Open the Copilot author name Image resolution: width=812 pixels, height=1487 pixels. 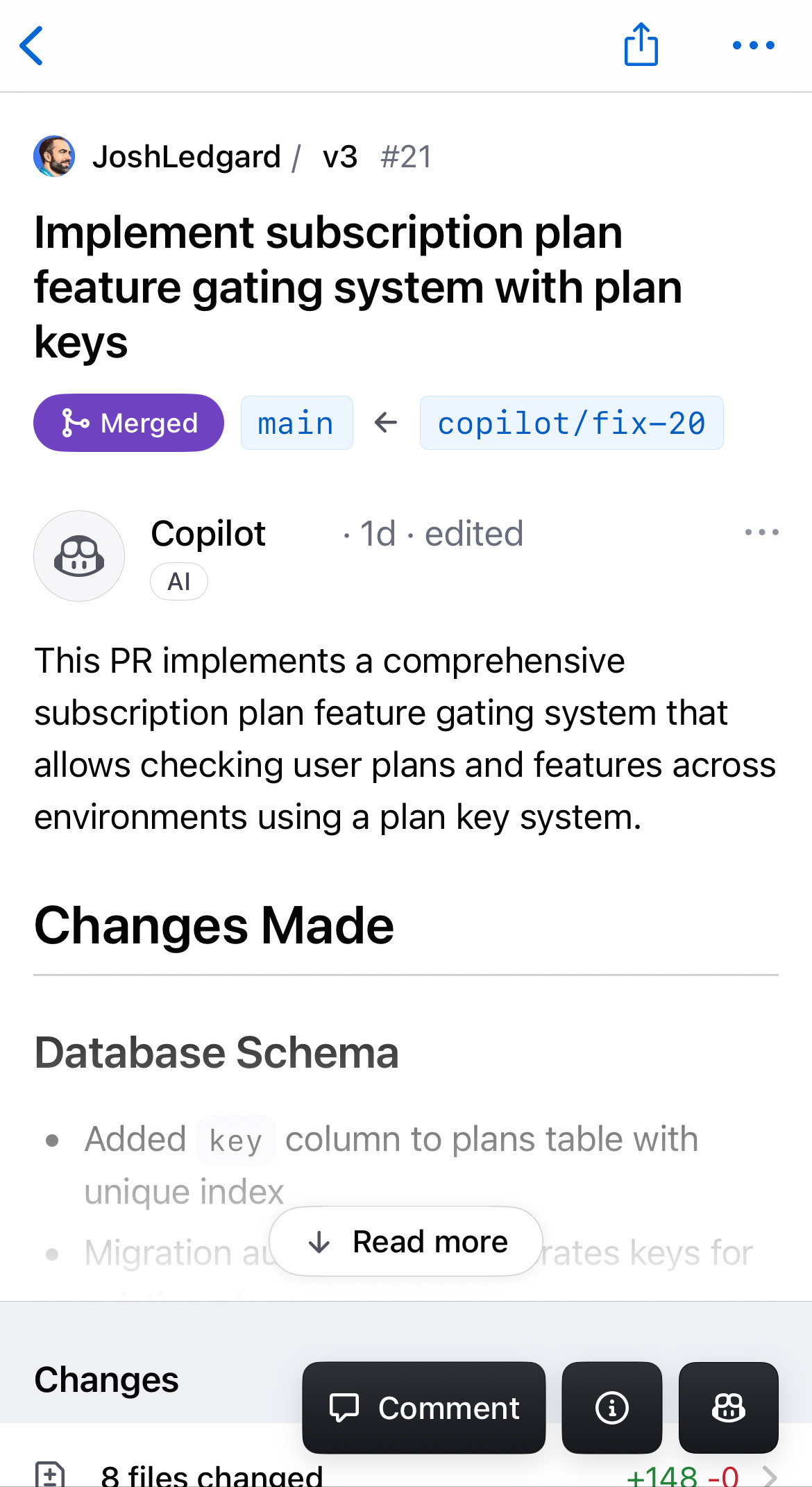point(208,533)
